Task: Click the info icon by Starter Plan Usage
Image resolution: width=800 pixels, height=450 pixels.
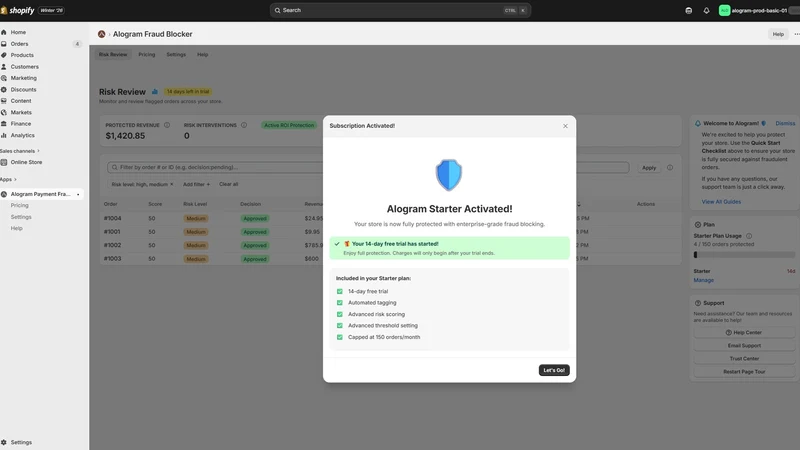Action: click(749, 236)
